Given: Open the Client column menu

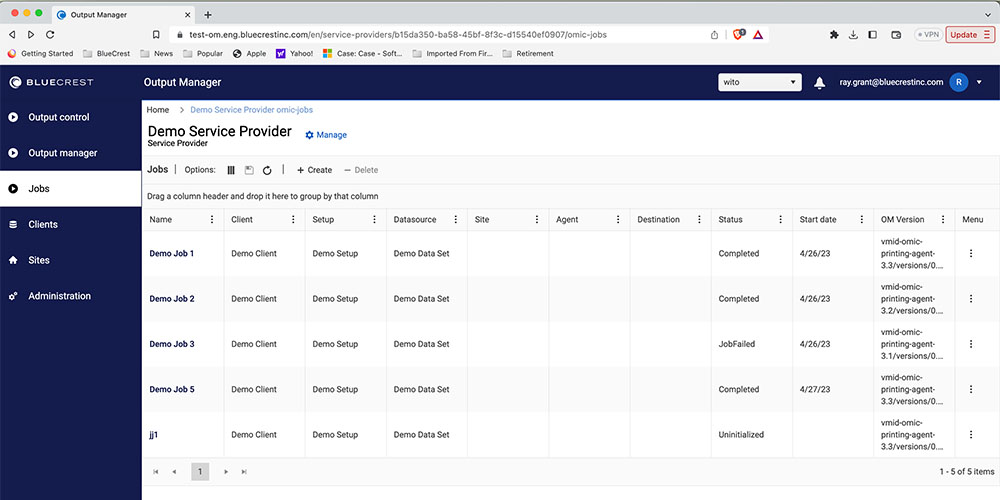Looking at the screenshot, I should [x=293, y=219].
